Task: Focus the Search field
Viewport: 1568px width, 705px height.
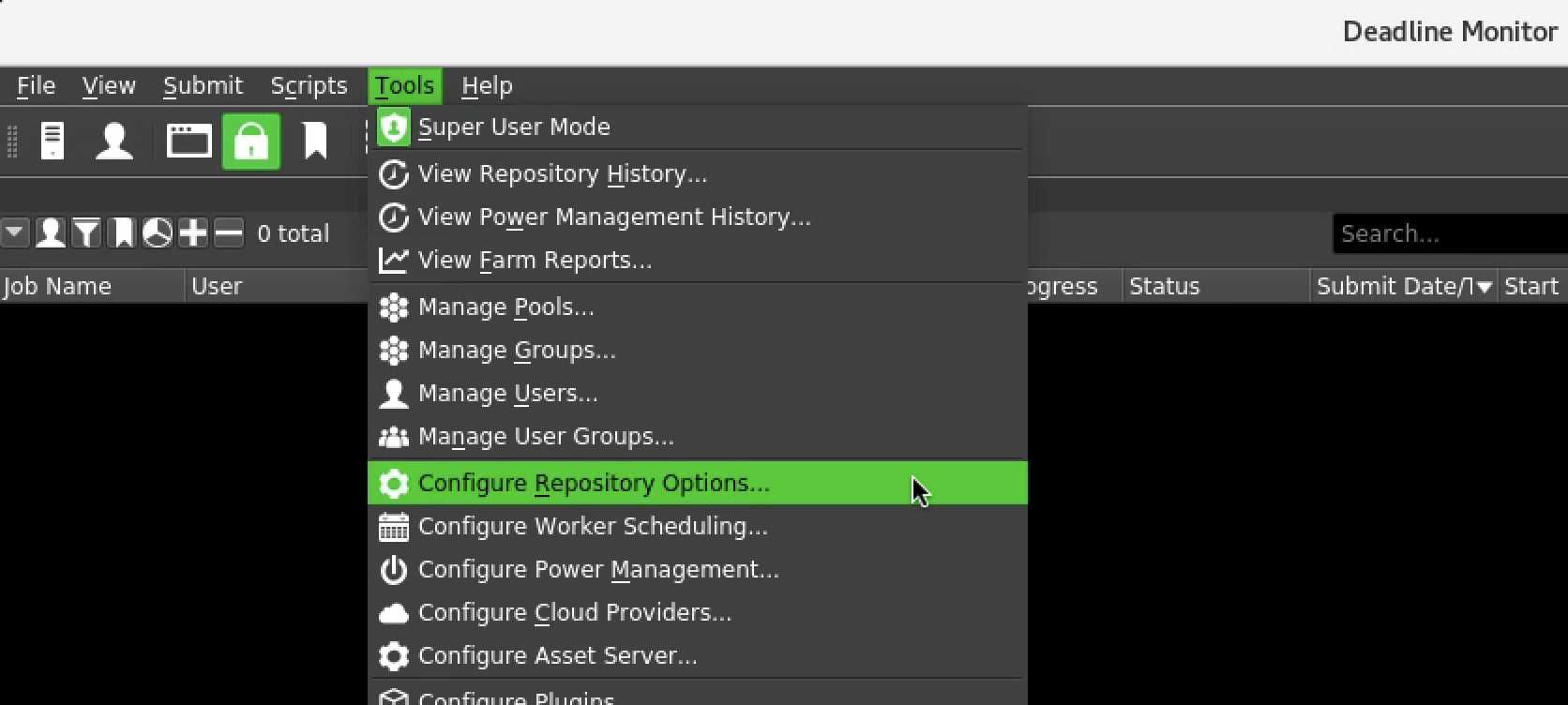Action: click(x=1450, y=233)
